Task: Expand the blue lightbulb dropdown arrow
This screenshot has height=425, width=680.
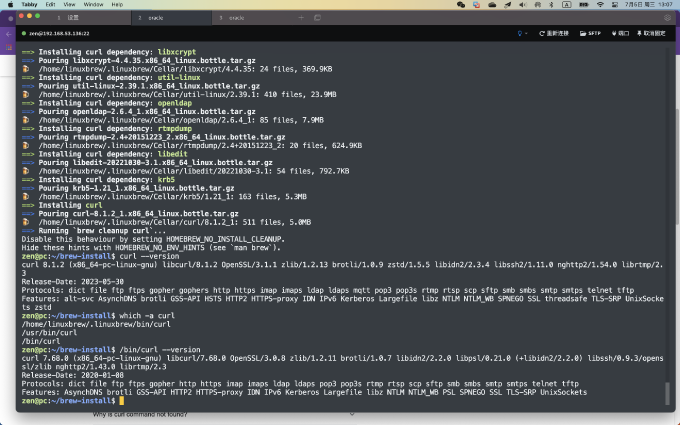Action: click(526, 33)
